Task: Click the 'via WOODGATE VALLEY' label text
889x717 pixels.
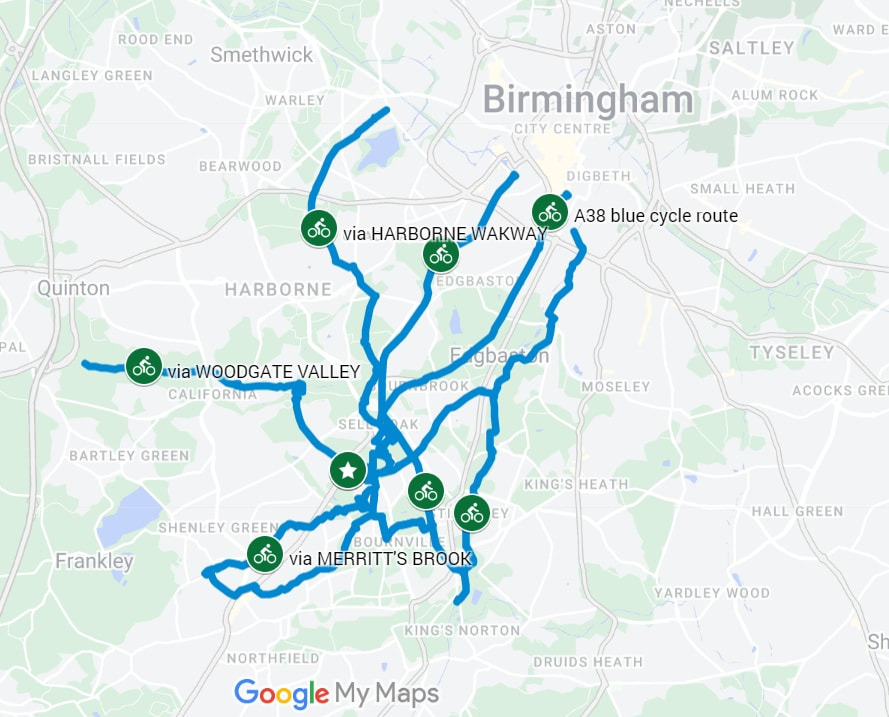Action: tap(264, 372)
